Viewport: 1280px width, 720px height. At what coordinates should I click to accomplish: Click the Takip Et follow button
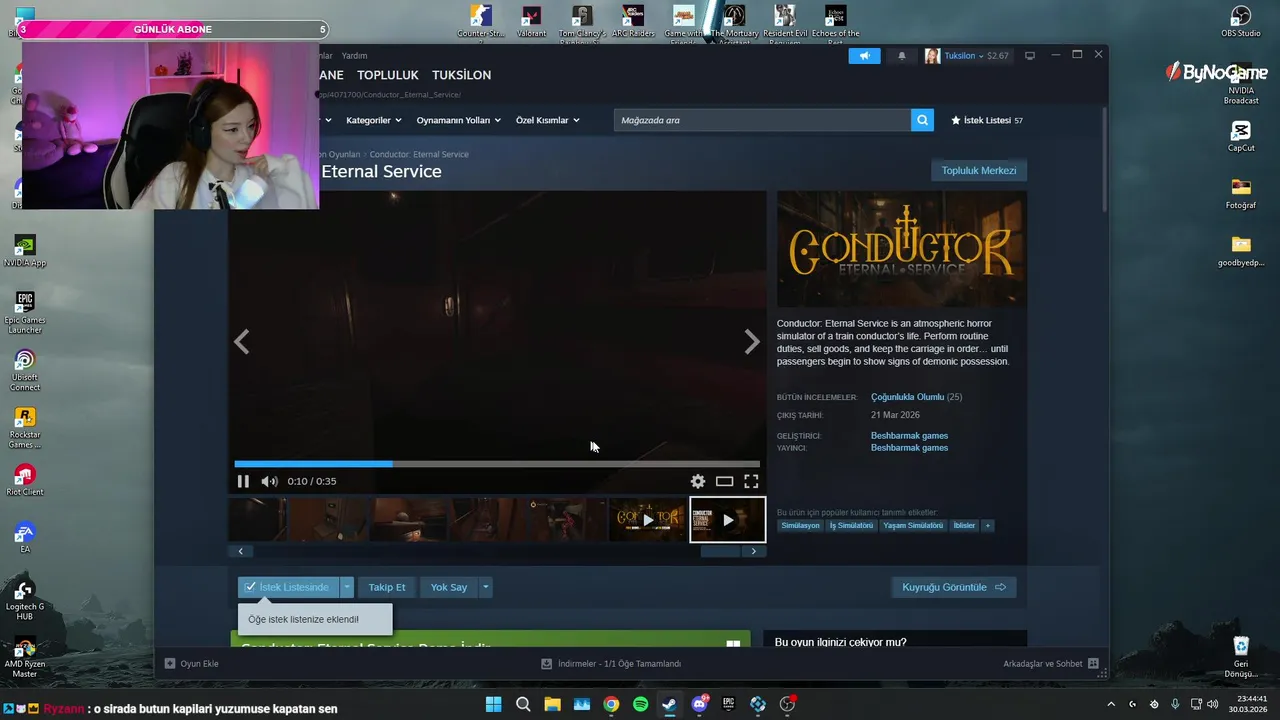[387, 587]
